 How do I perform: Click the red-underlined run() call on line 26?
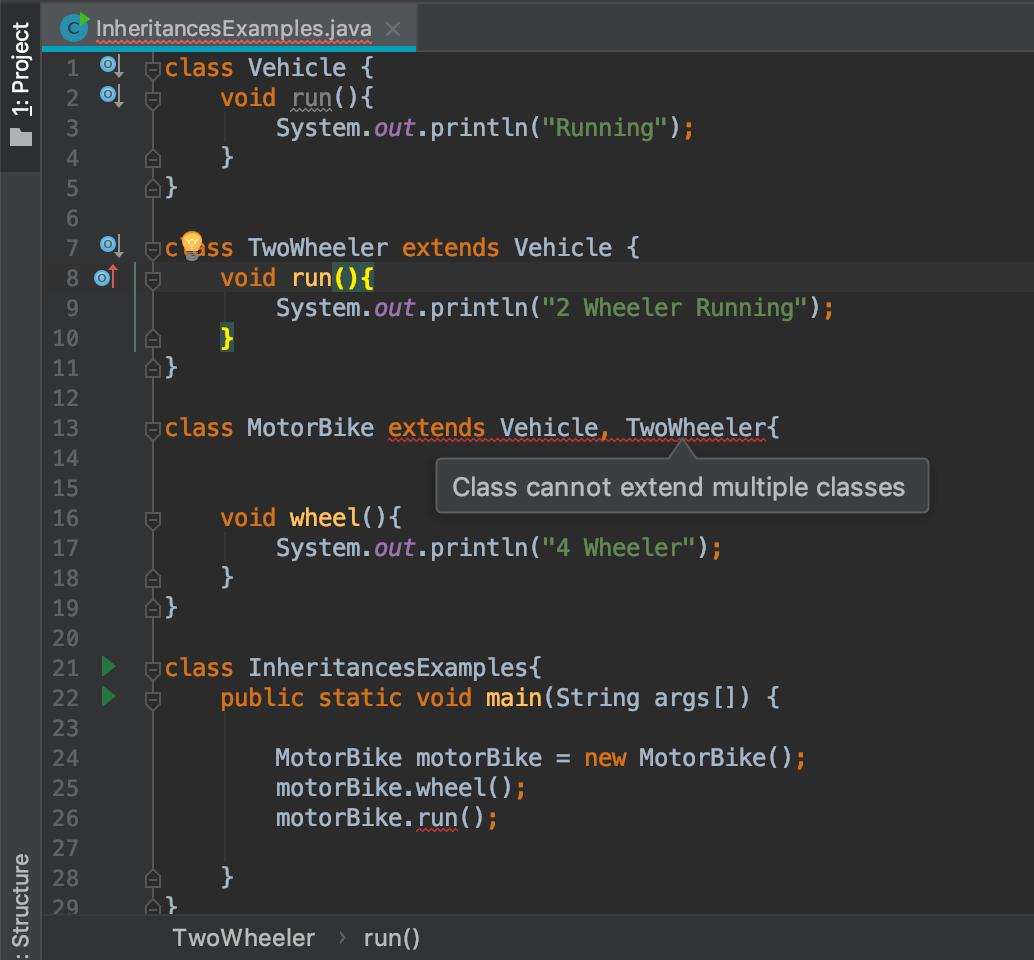[435, 817]
